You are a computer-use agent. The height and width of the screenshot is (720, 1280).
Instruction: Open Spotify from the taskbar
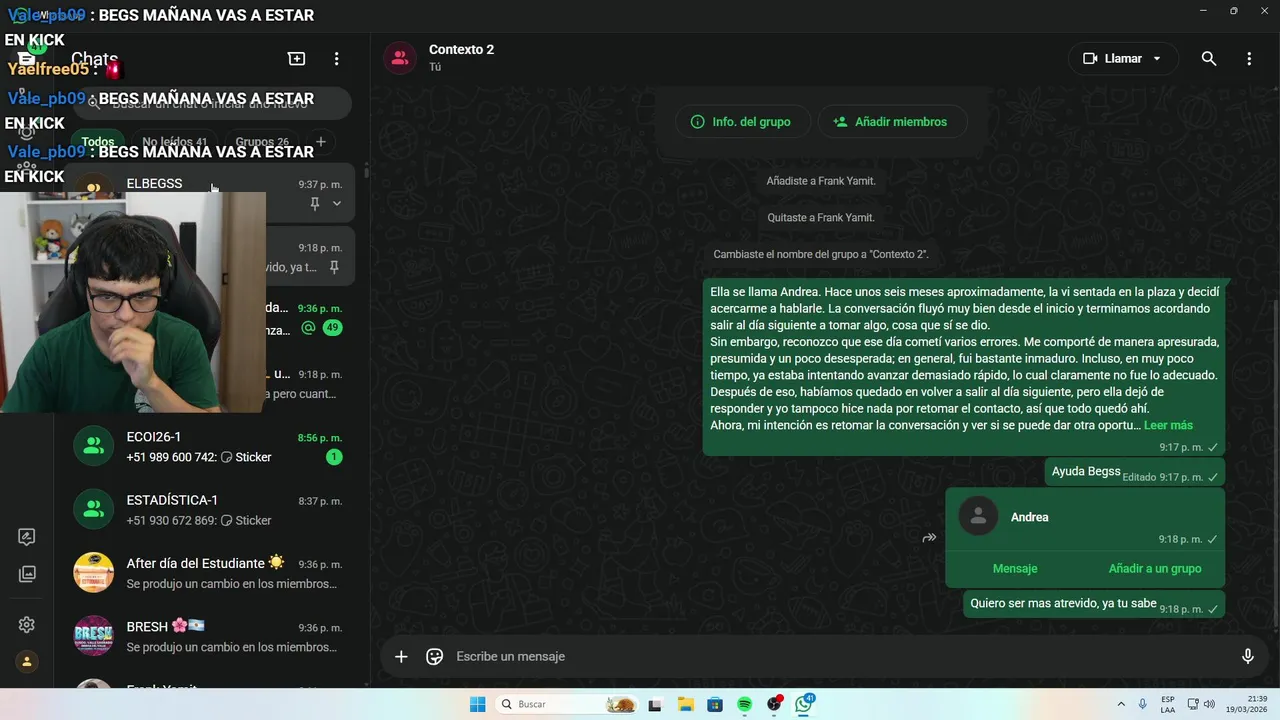pyautogui.click(x=745, y=704)
